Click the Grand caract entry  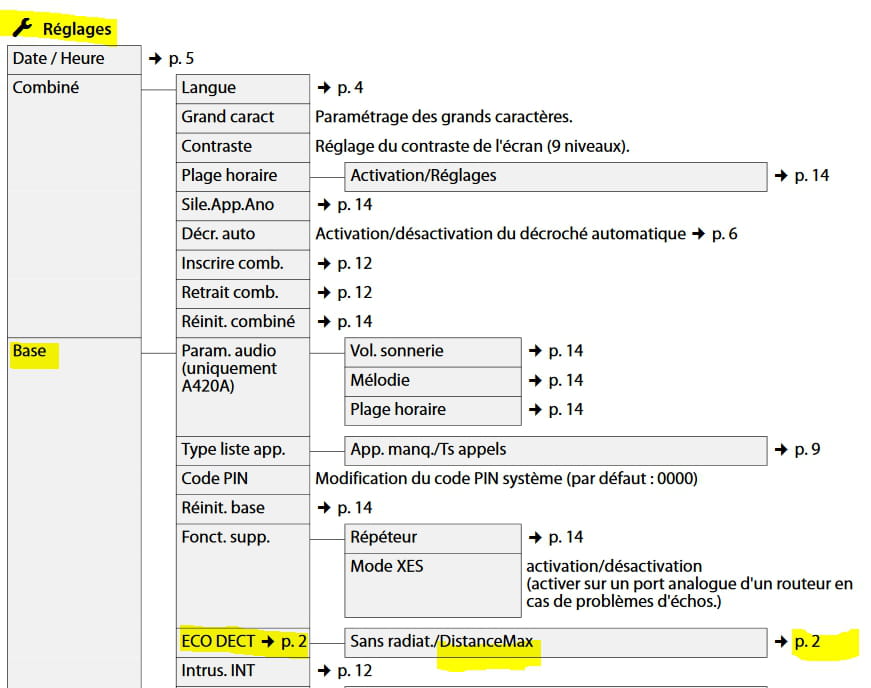tap(243, 118)
